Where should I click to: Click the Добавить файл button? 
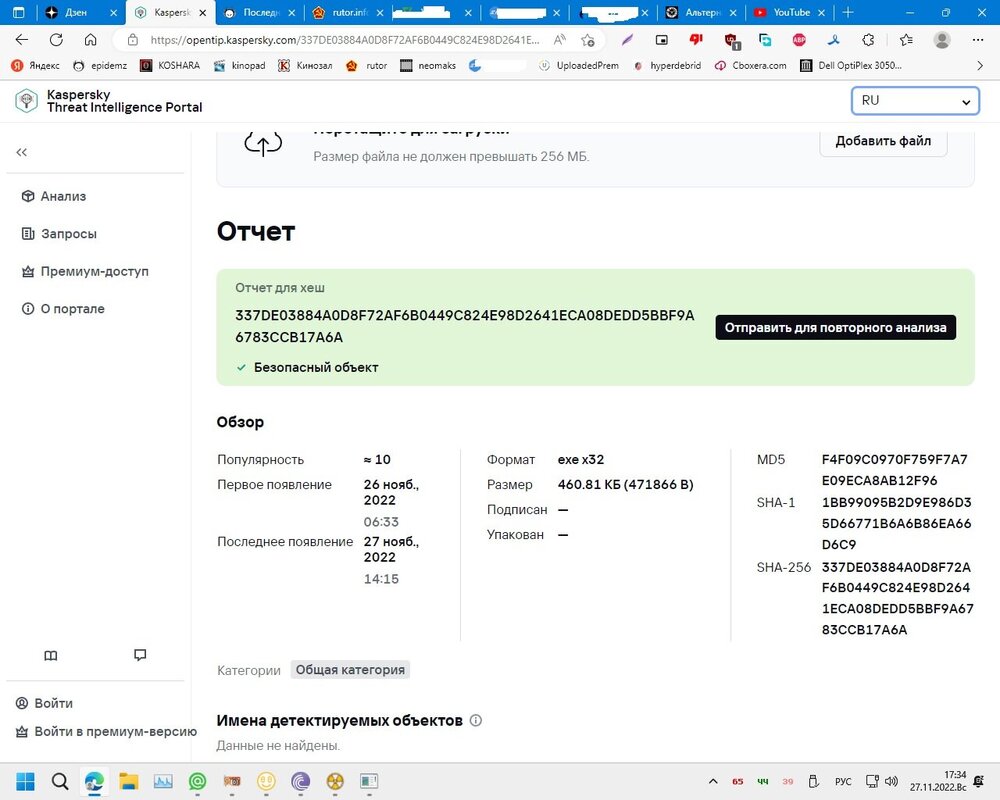(x=883, y=141)
